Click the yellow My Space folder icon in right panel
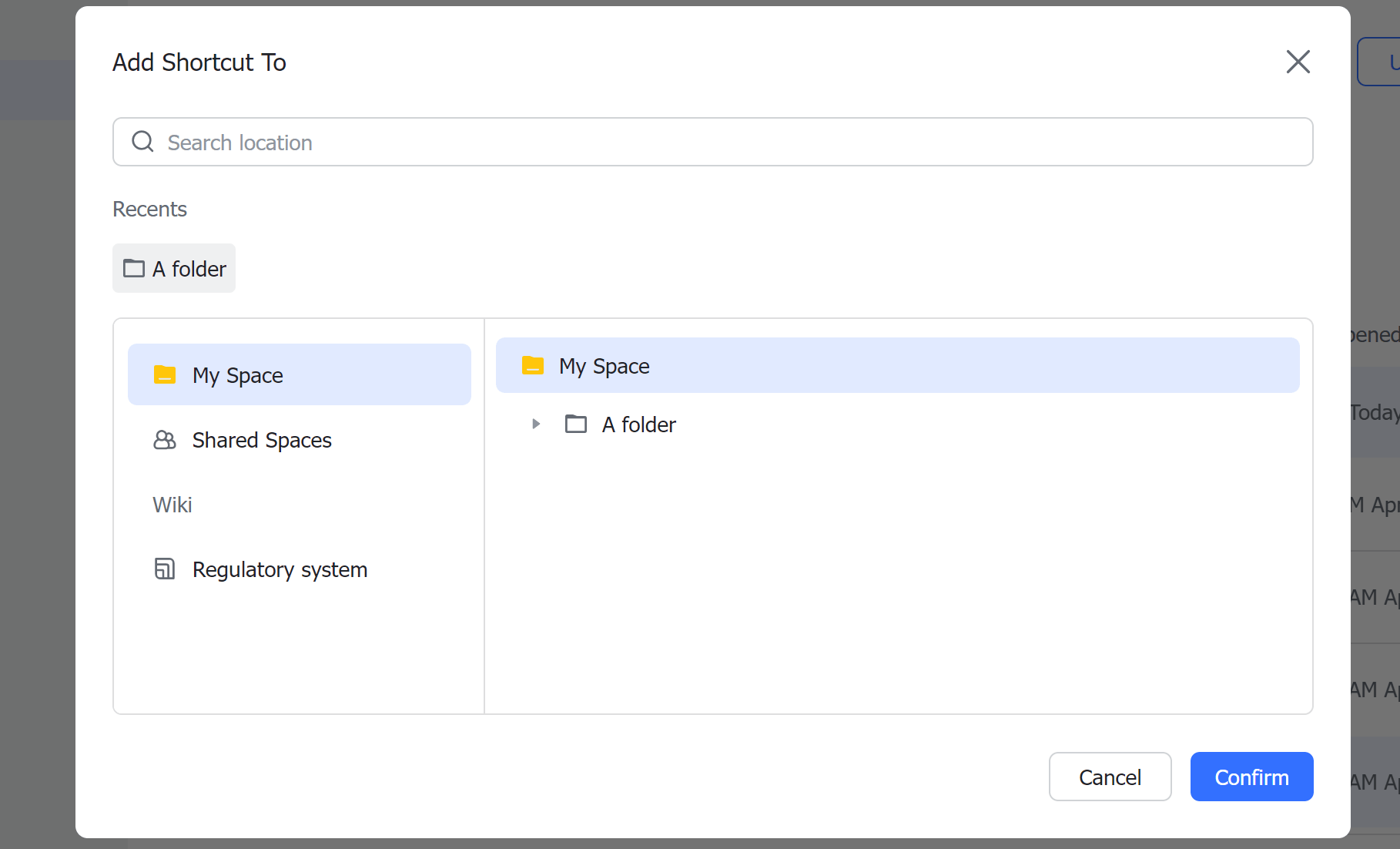Screen dimensions: 1400x849 tap(531, 365)
